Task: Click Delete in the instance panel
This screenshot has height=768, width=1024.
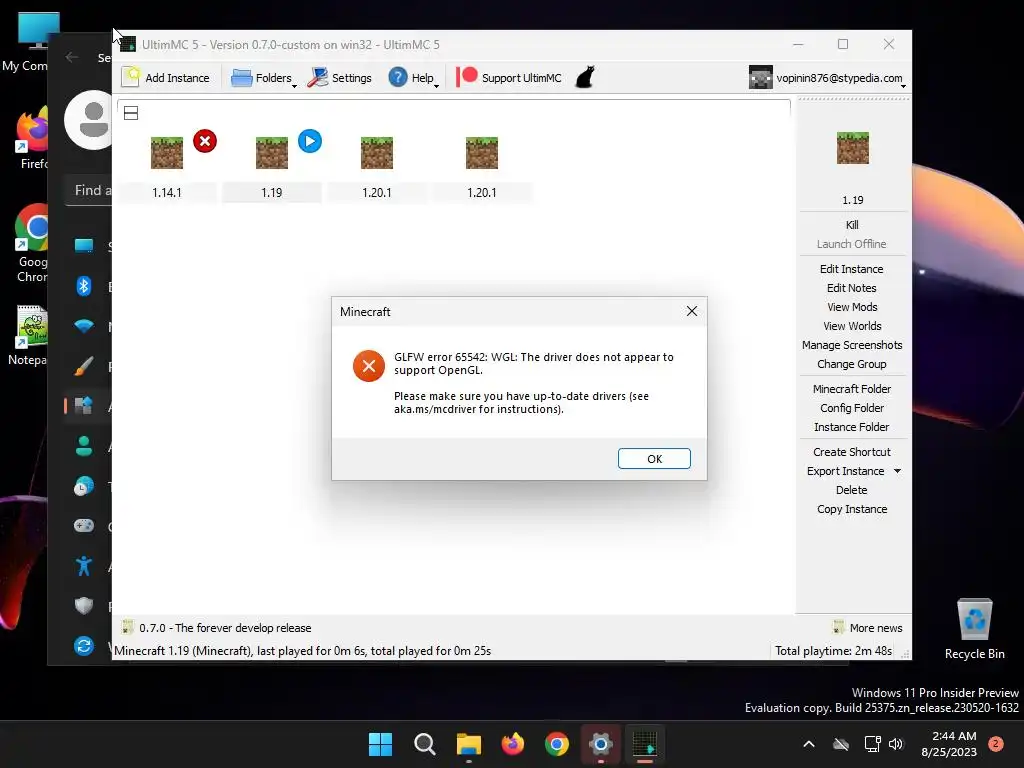Action: 852,490
